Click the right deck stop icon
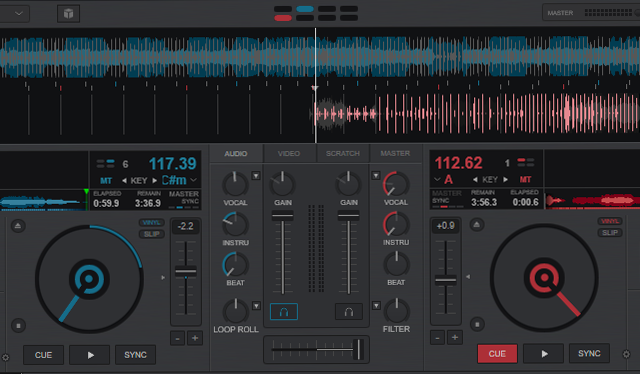This screenshot has height=374, width=640. tap(477, 325)
